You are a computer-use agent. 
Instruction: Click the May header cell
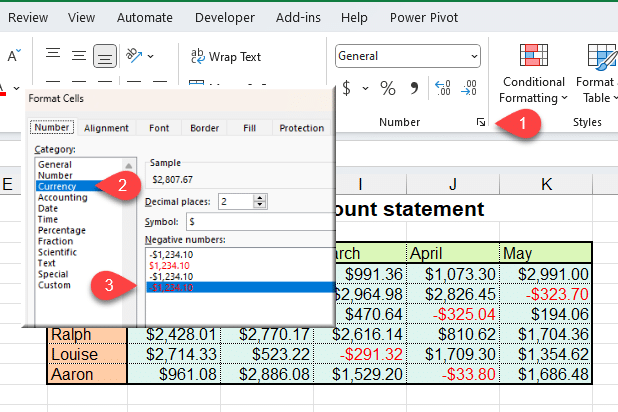[546, 253]
